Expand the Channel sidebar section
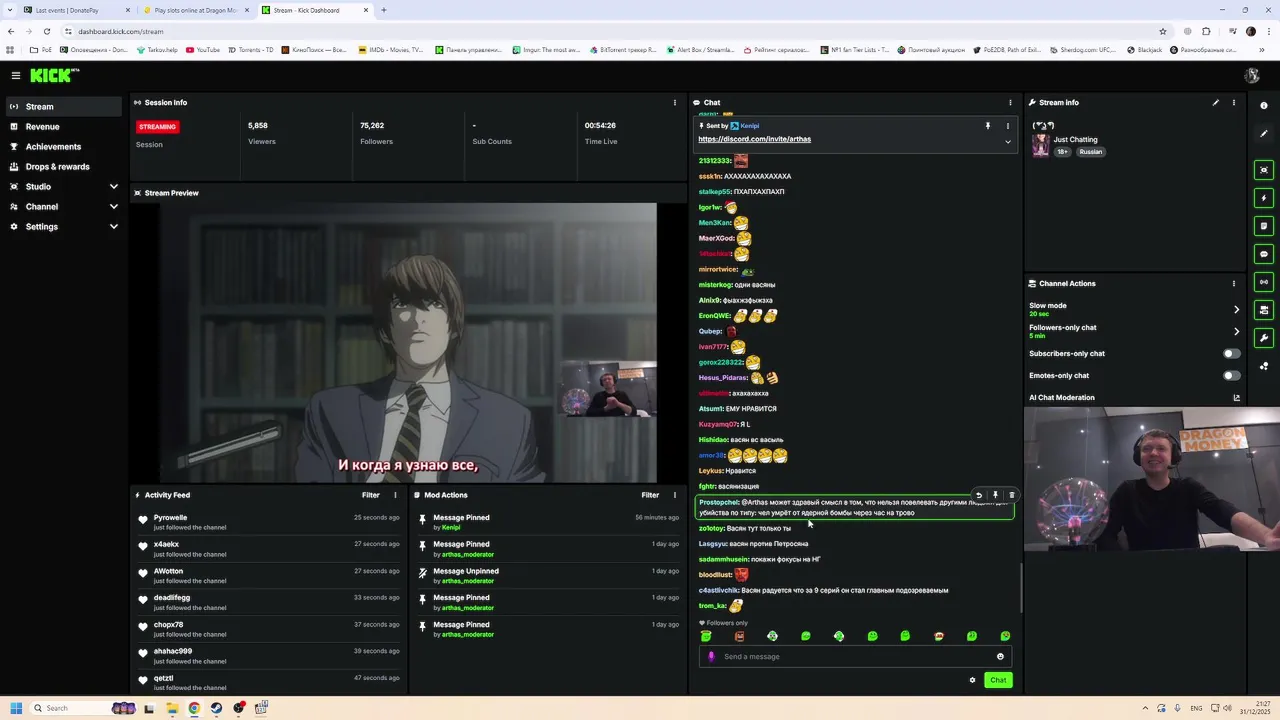 pos(113,207)
